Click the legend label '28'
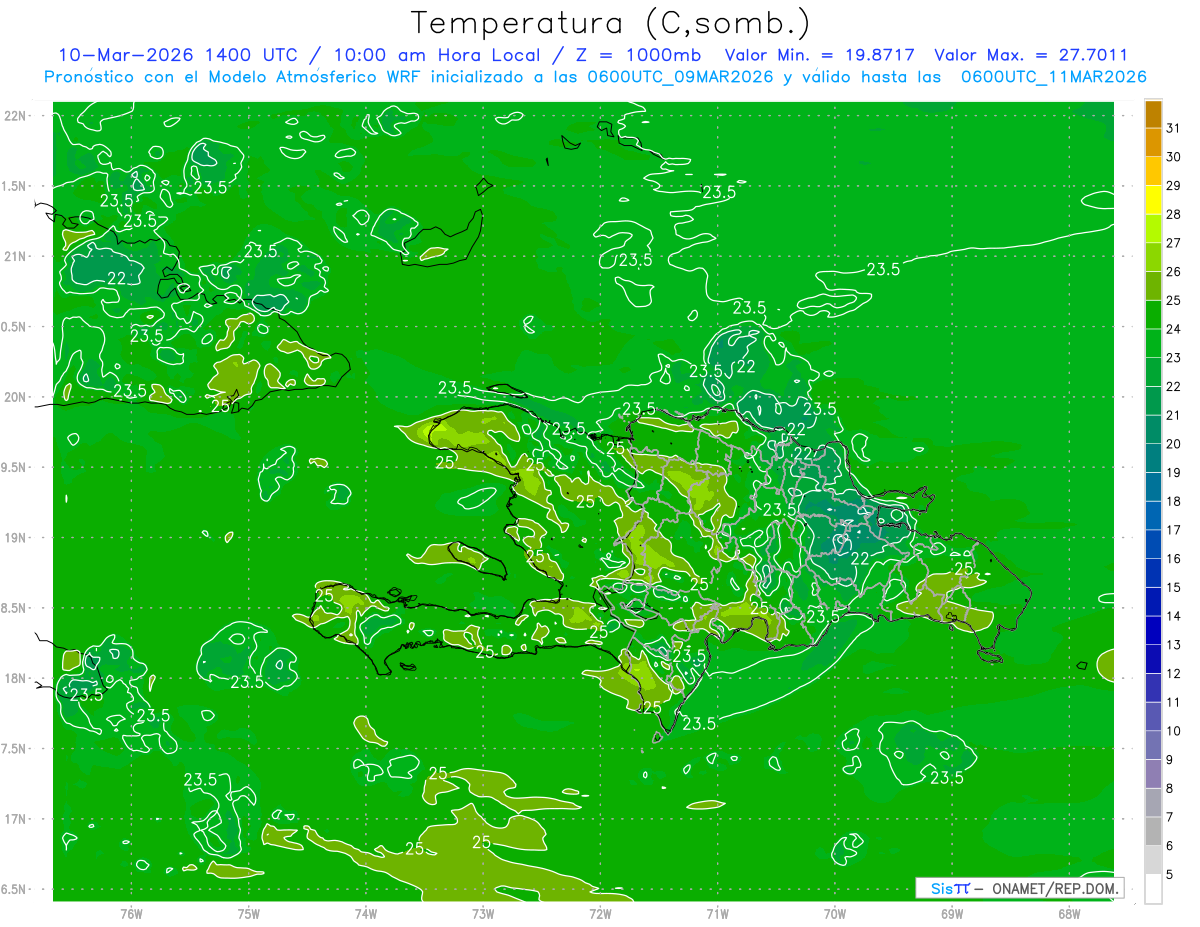The image size is (1200, 927). (x=1174, y=214)
